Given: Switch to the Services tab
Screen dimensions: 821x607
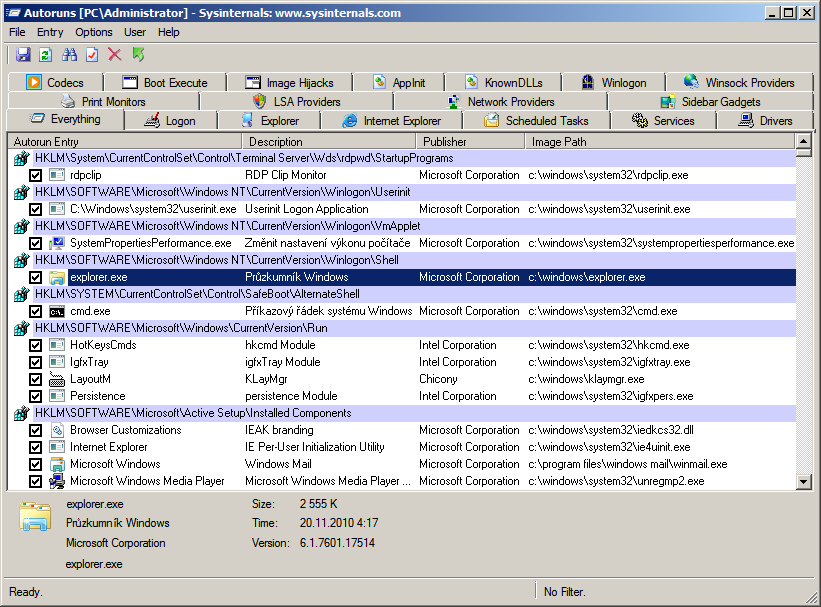Looking at the screenshot, I should pyautogui.click(x=663, y=121).
